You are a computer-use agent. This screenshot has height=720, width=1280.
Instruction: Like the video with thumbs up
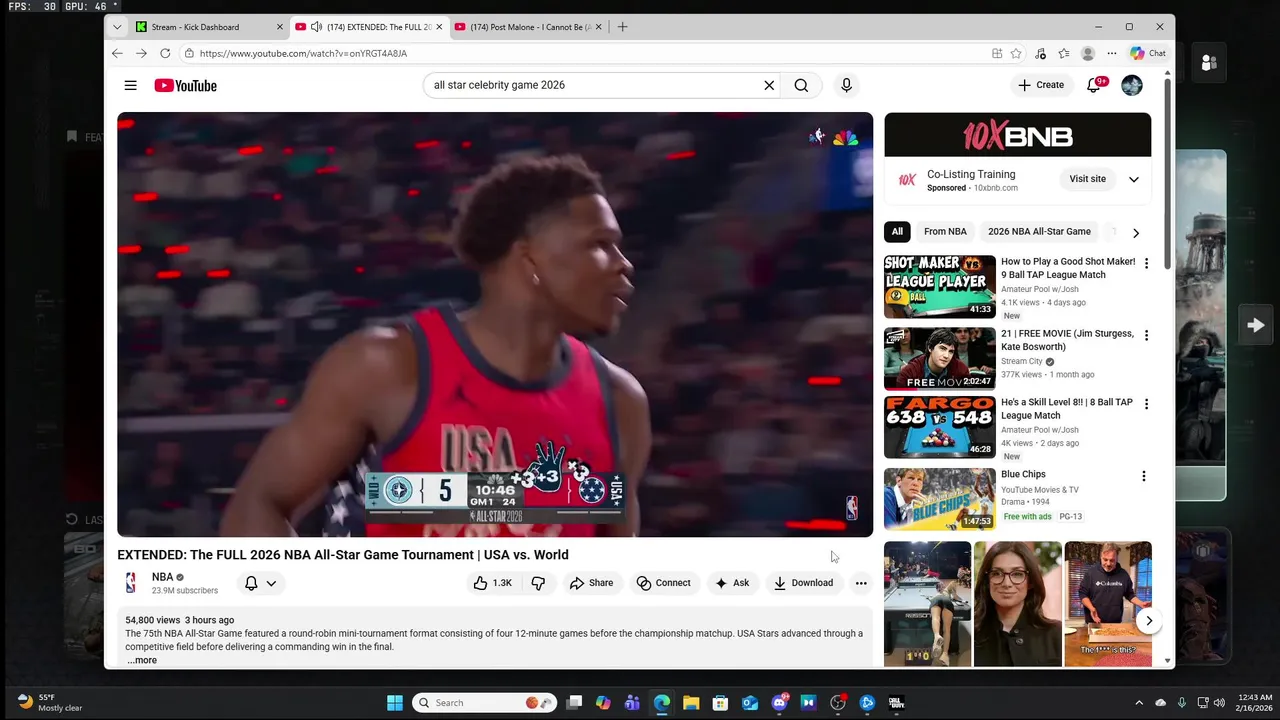pyautogui.click(x=493, y=583)
